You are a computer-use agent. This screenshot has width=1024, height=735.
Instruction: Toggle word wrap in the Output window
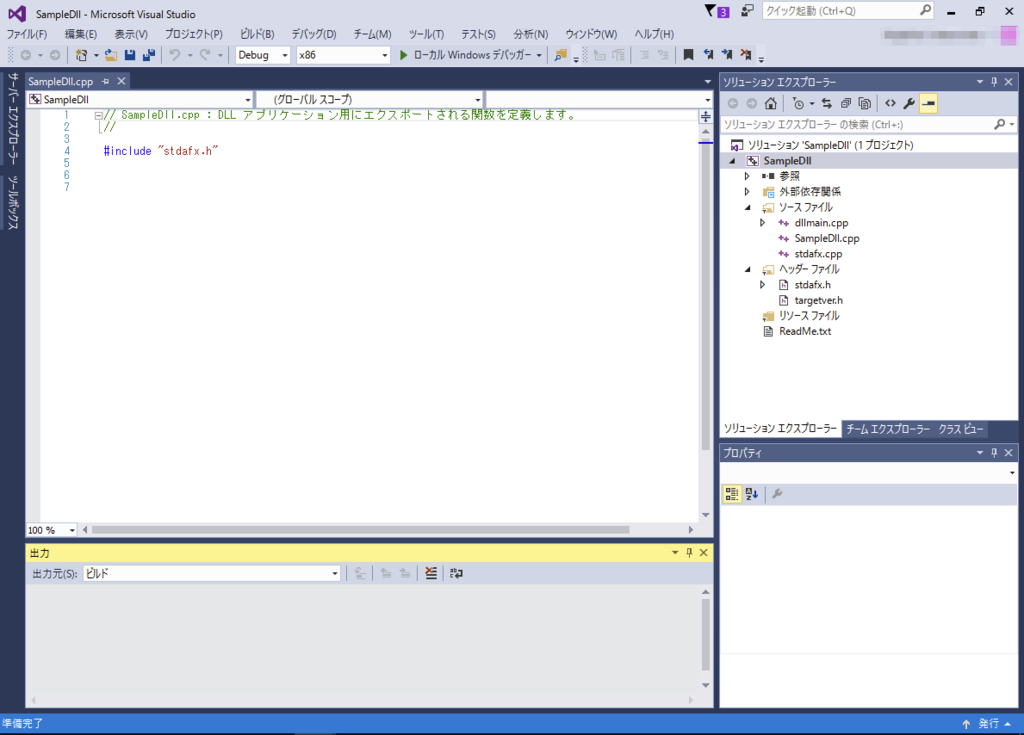pyautogui.click(x=456, y=573)
